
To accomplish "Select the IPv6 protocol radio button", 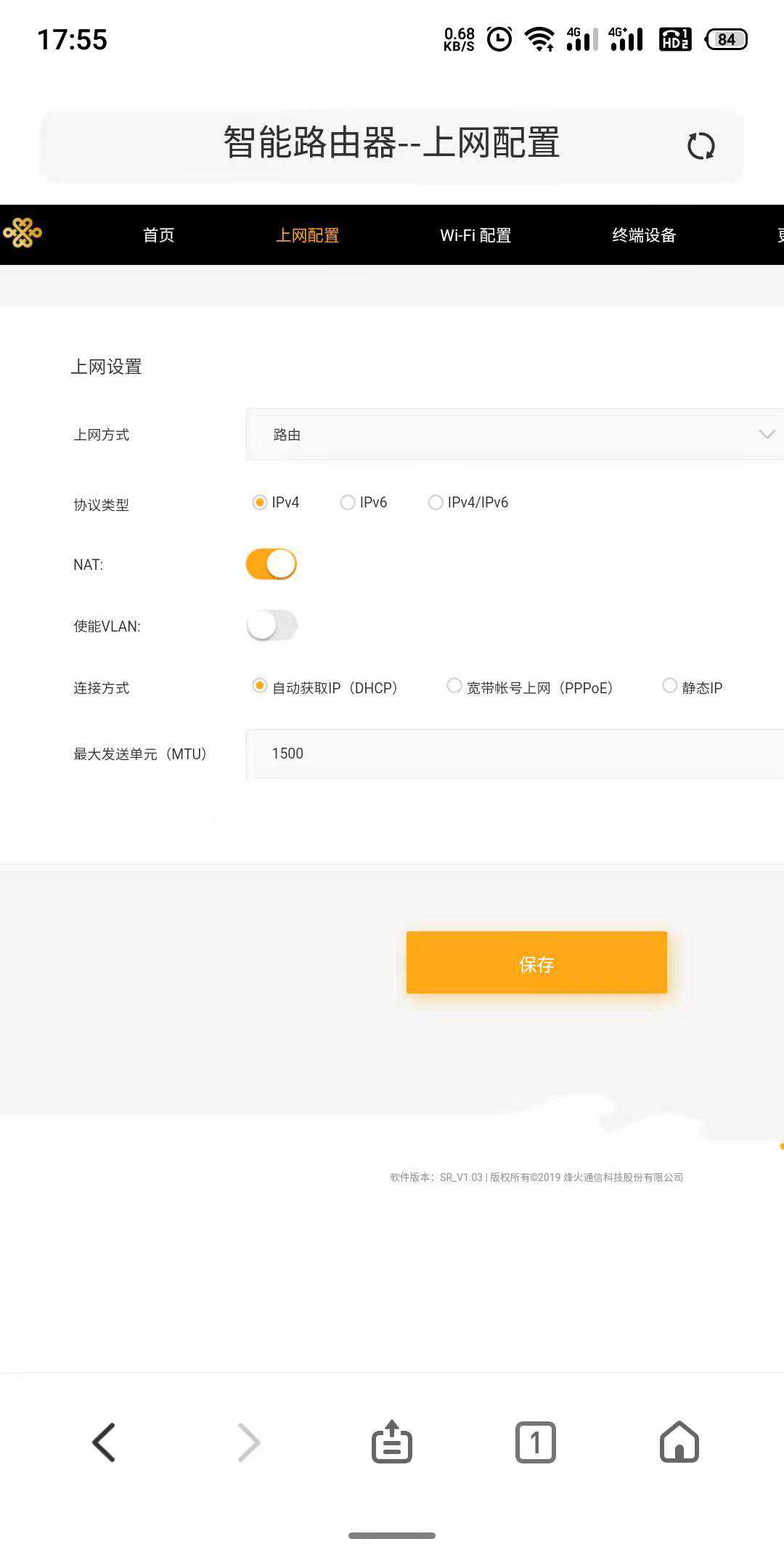I will pyautogui.click(x=348, y=502).
